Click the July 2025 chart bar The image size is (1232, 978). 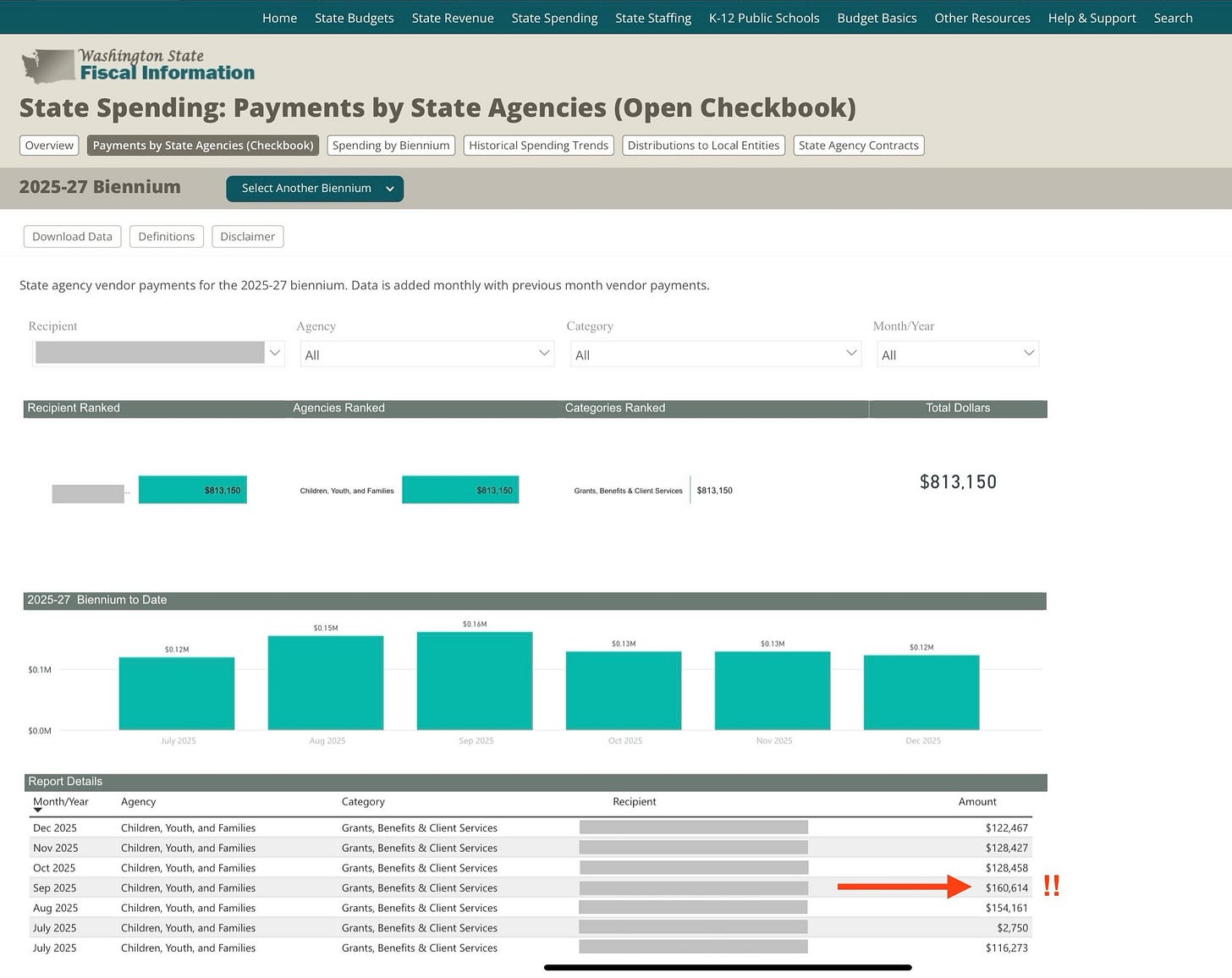(177, 694)
